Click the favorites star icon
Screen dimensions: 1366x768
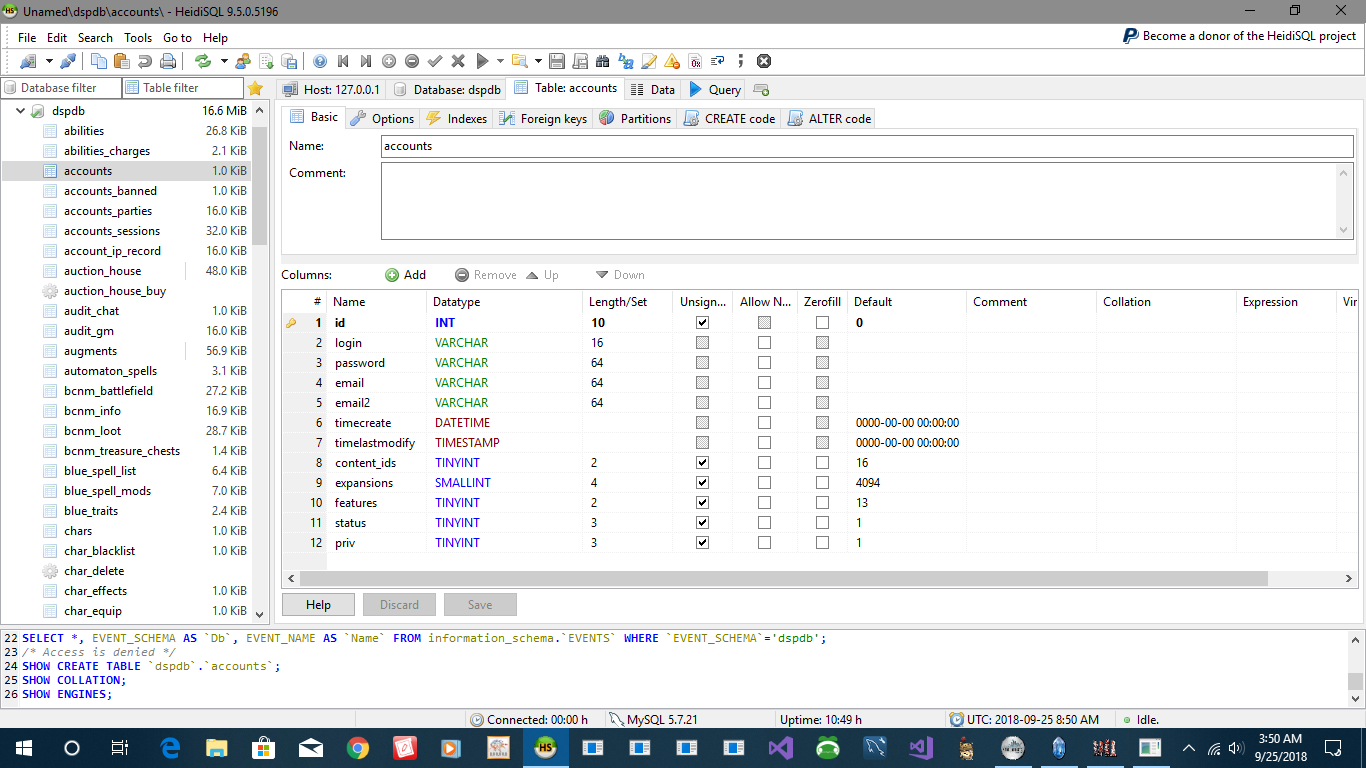coord(256,88)
